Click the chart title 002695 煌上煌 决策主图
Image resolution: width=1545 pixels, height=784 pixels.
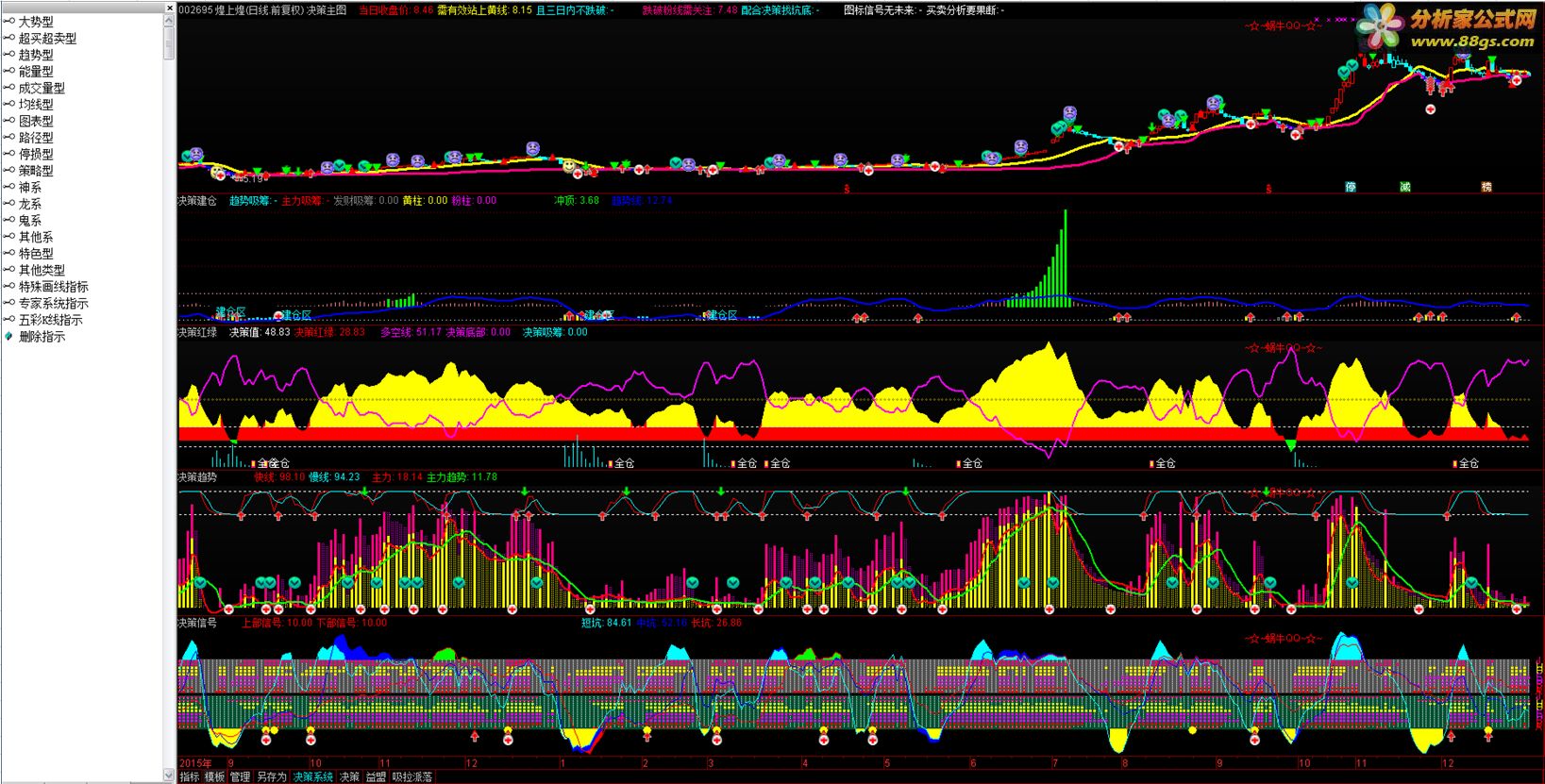click(262, 10)
